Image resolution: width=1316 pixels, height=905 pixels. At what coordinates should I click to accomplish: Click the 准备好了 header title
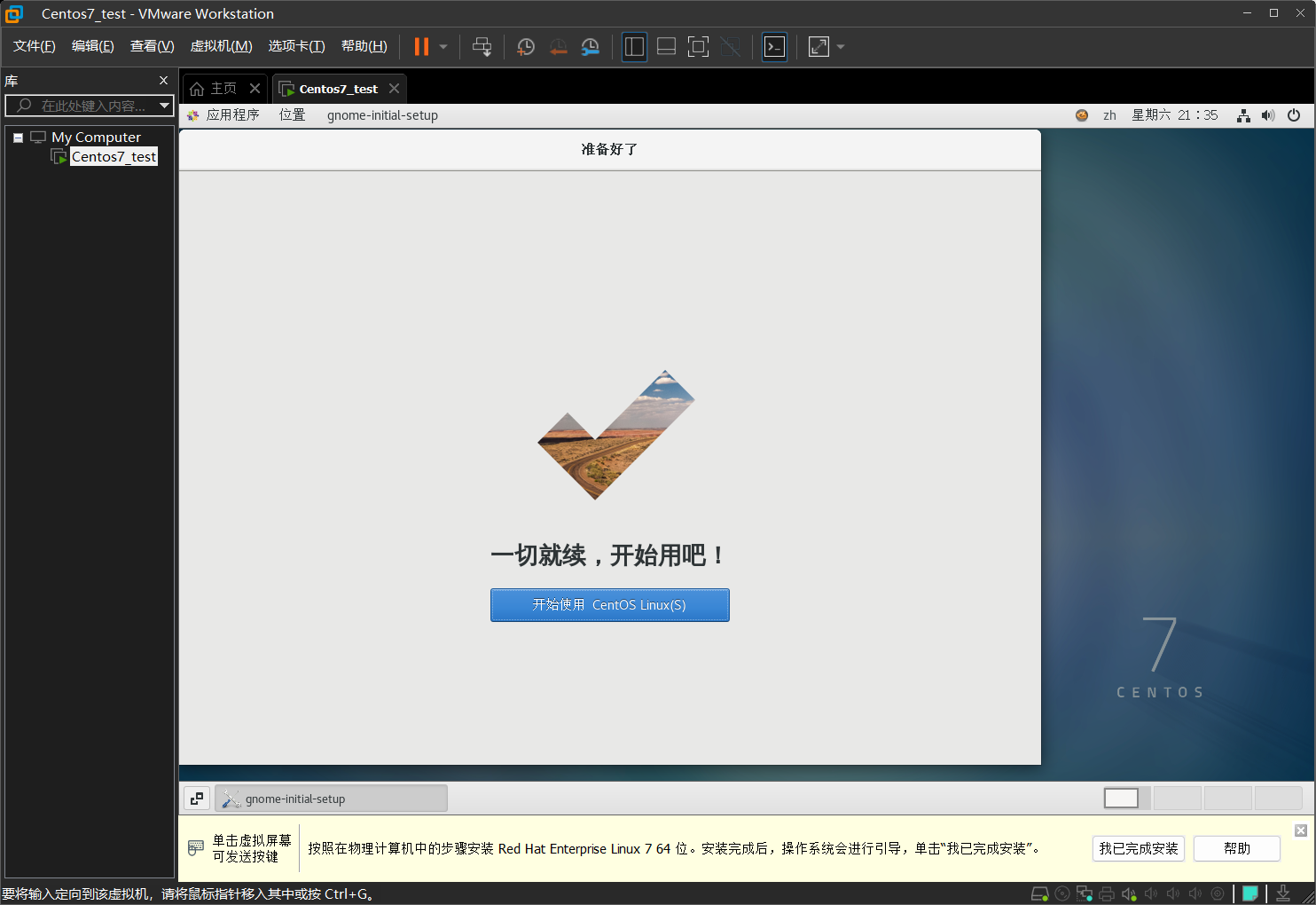point(609,149)
